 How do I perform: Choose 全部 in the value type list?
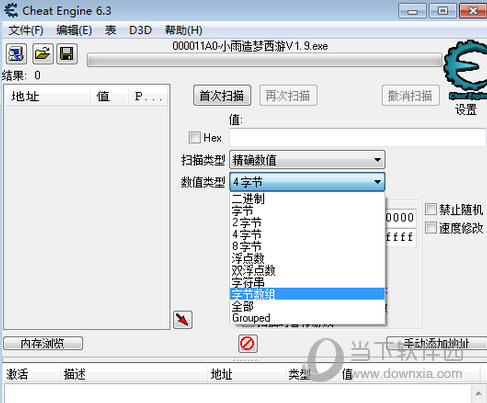pyautogui.click(x=307, y=306)
